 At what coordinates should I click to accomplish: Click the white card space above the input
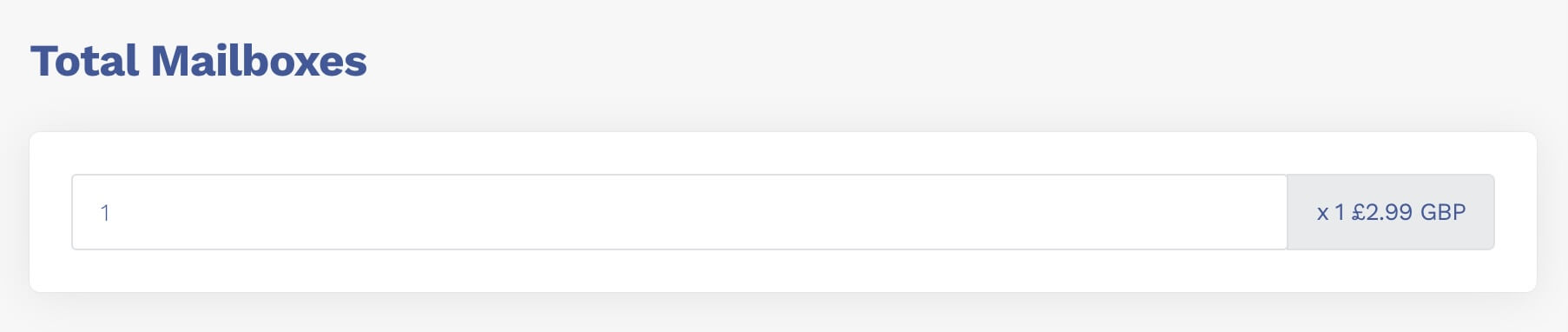point(783,153)
